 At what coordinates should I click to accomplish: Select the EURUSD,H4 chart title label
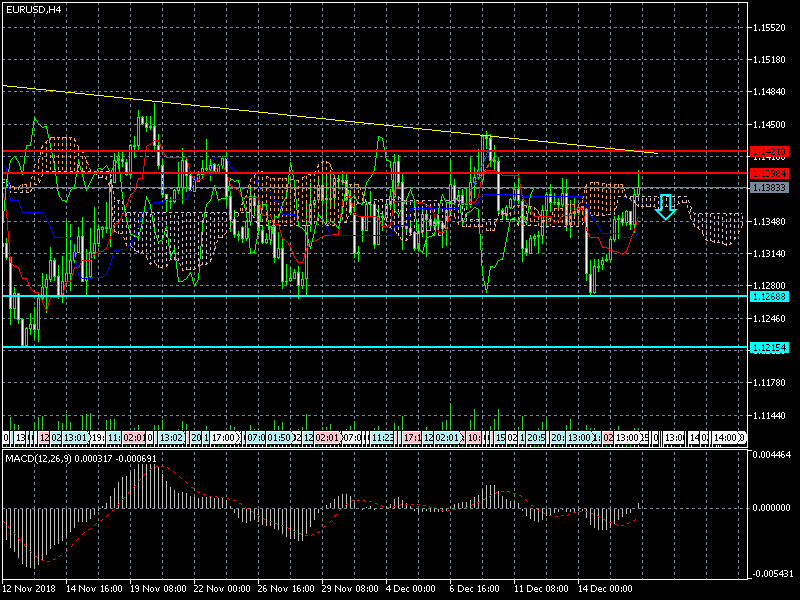(x=32, y=9)
